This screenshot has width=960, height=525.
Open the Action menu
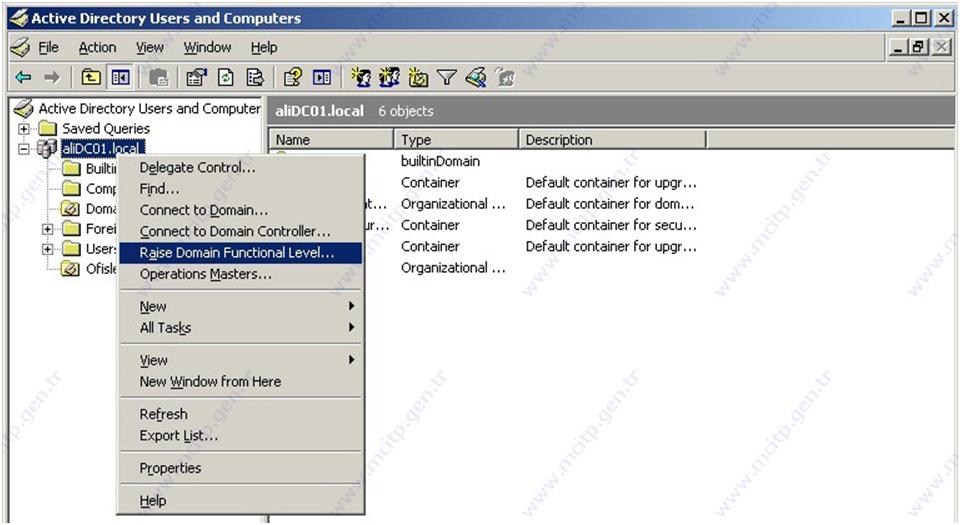tap(97, 47)
